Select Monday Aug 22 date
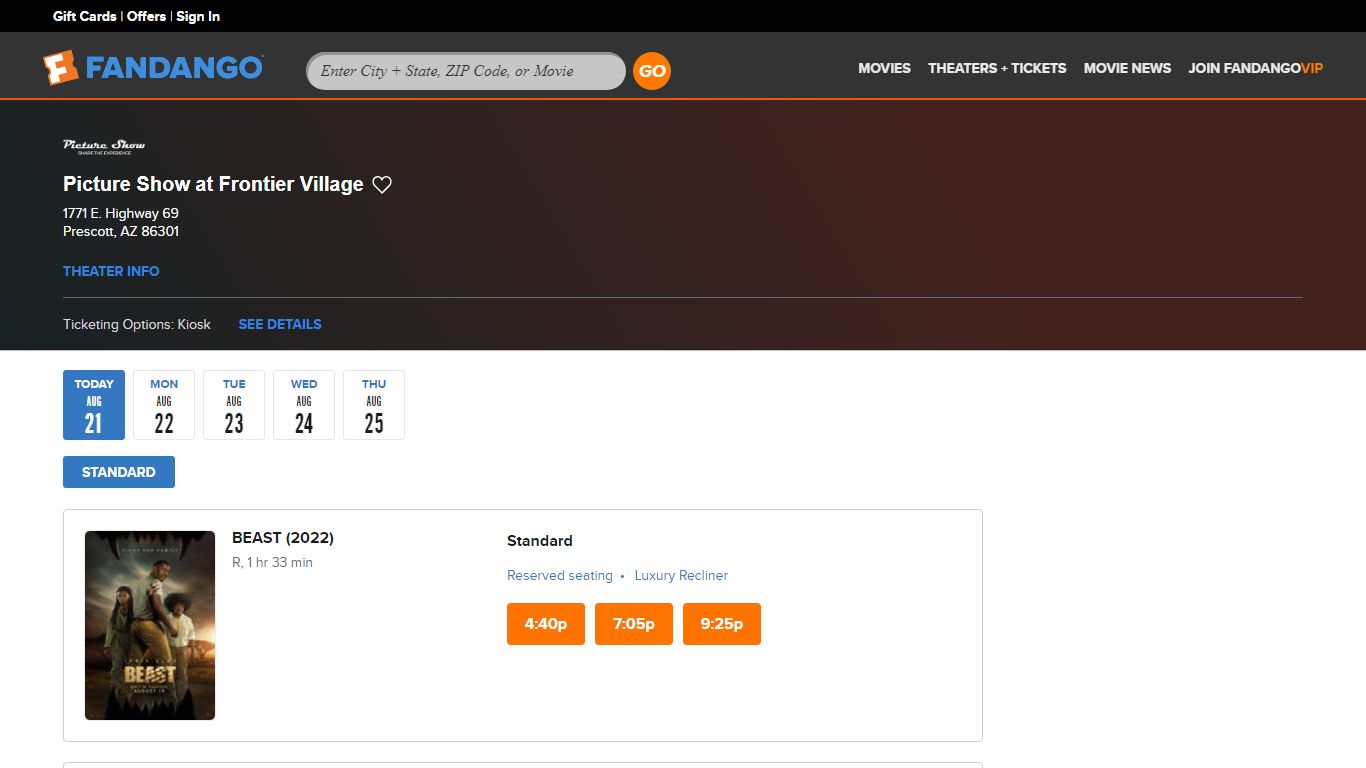 [x=164, y=405]
